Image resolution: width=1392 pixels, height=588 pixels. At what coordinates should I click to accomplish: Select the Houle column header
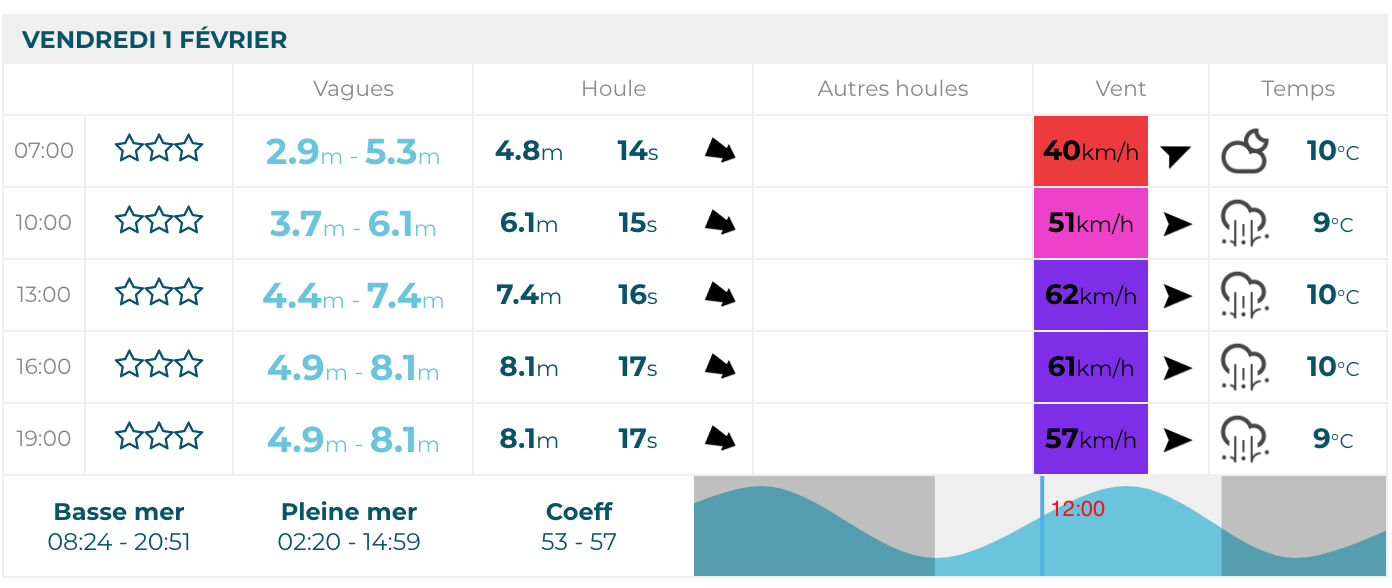coord(613,89)
